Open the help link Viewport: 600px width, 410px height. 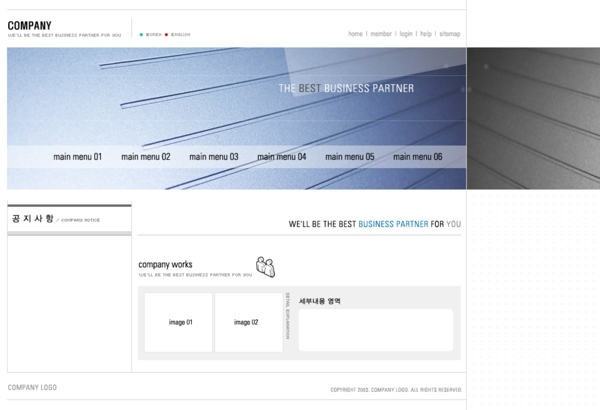[426, 34]
